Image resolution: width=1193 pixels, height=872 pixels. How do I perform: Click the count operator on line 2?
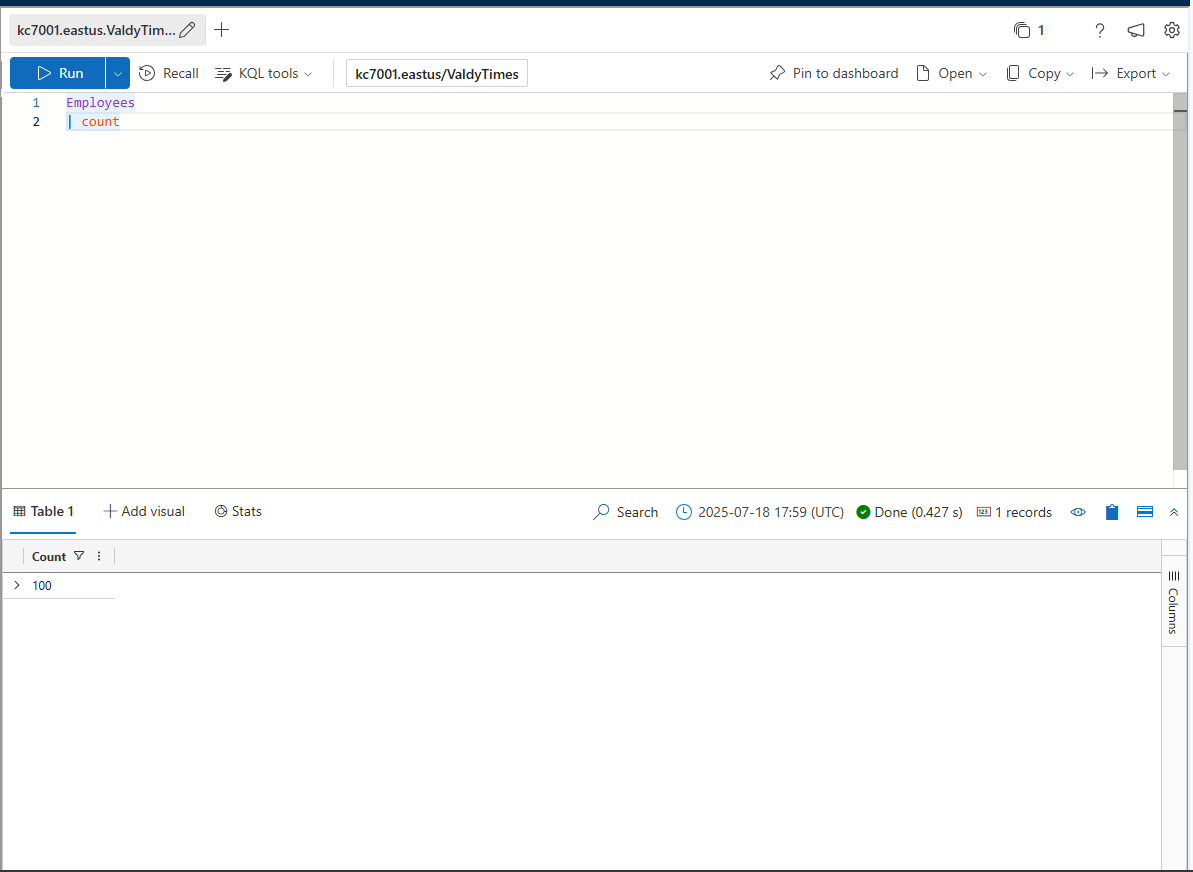tap(100, 122)
